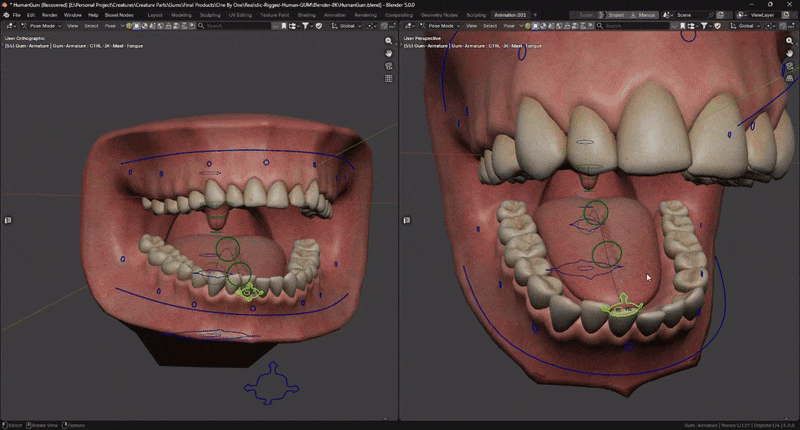This screenshot has width=800, height=430.
Task: Open the Blender logo menu
Action: (x=6, y=15)
